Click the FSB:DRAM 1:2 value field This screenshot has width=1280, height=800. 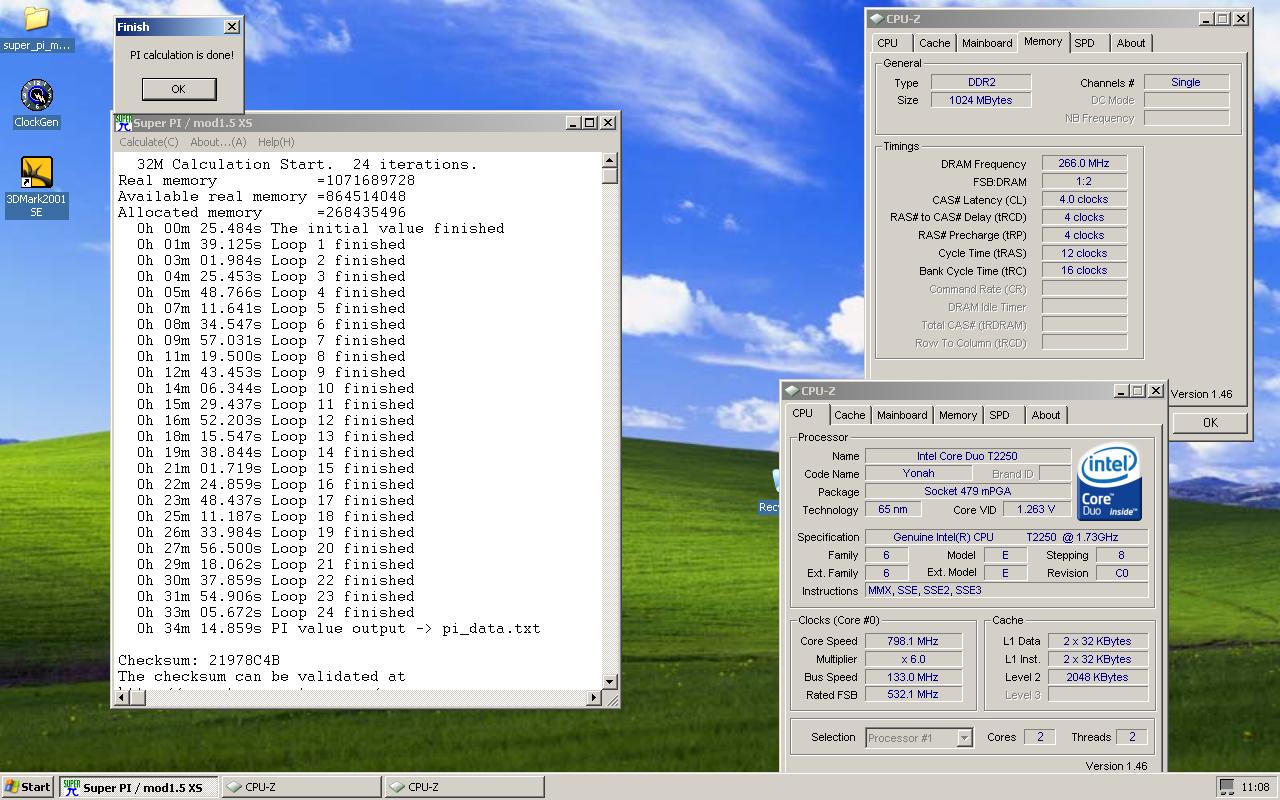tap(1084, 181)
